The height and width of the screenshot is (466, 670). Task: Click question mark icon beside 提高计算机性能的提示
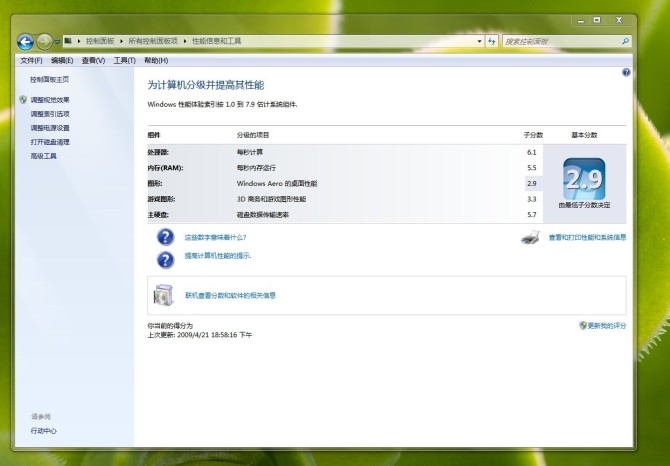click(165, 260)
